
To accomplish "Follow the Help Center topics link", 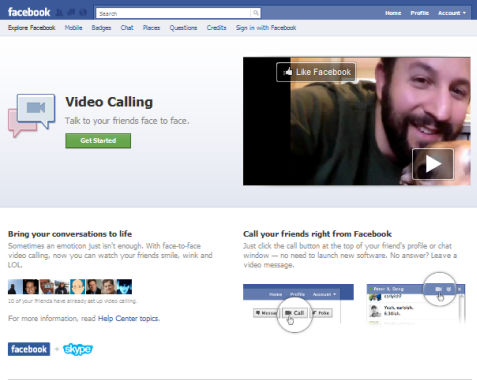I will point(128,318).
